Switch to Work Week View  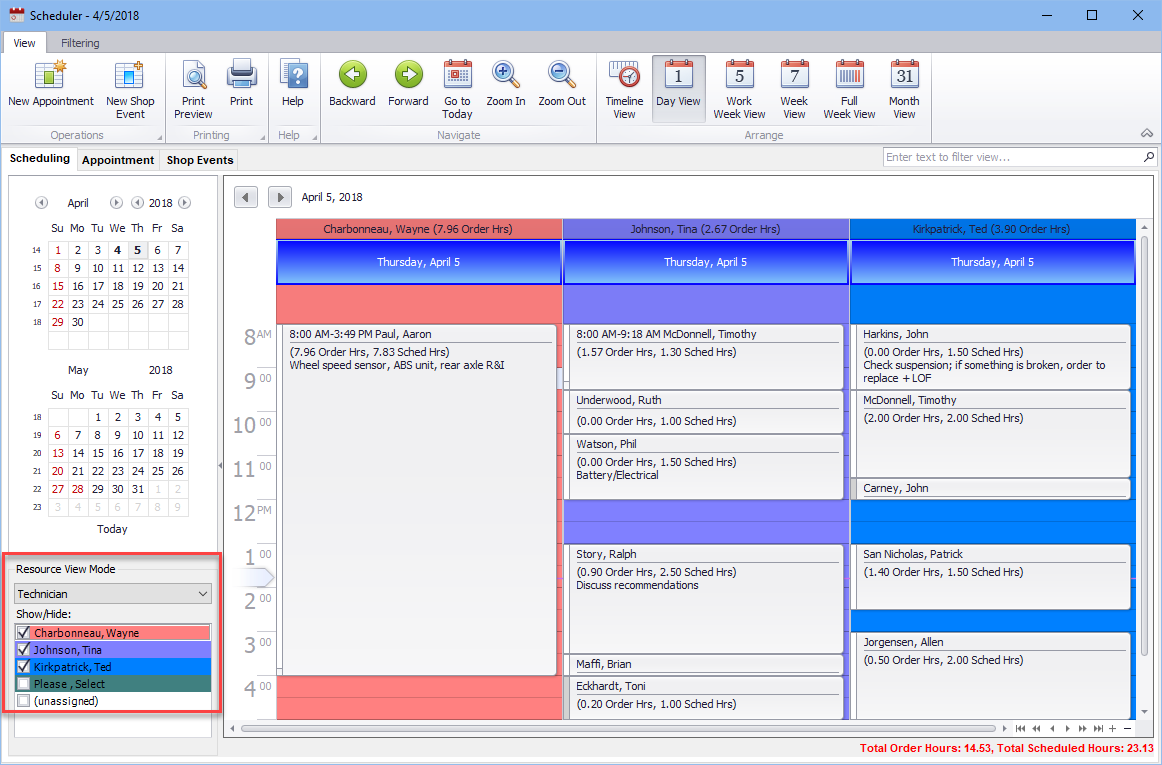pyautogui.click(x=739, y=77)
